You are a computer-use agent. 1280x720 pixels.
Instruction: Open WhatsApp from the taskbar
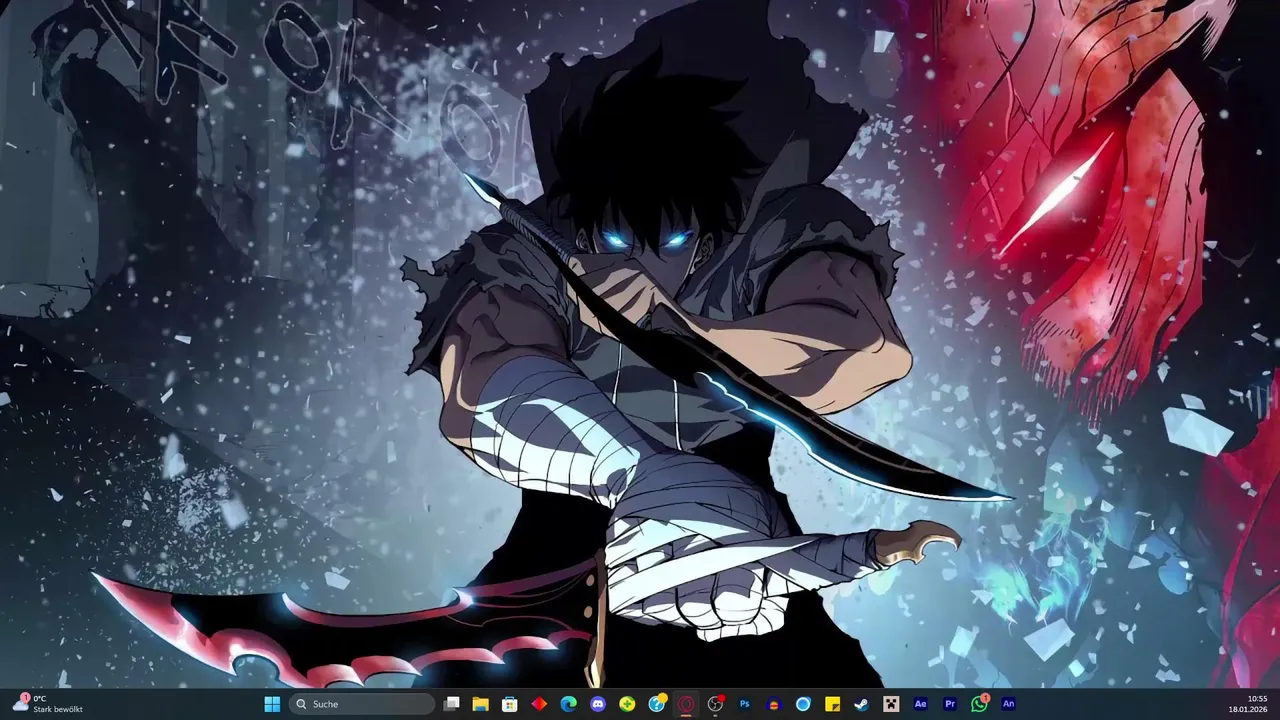(979, 704)
